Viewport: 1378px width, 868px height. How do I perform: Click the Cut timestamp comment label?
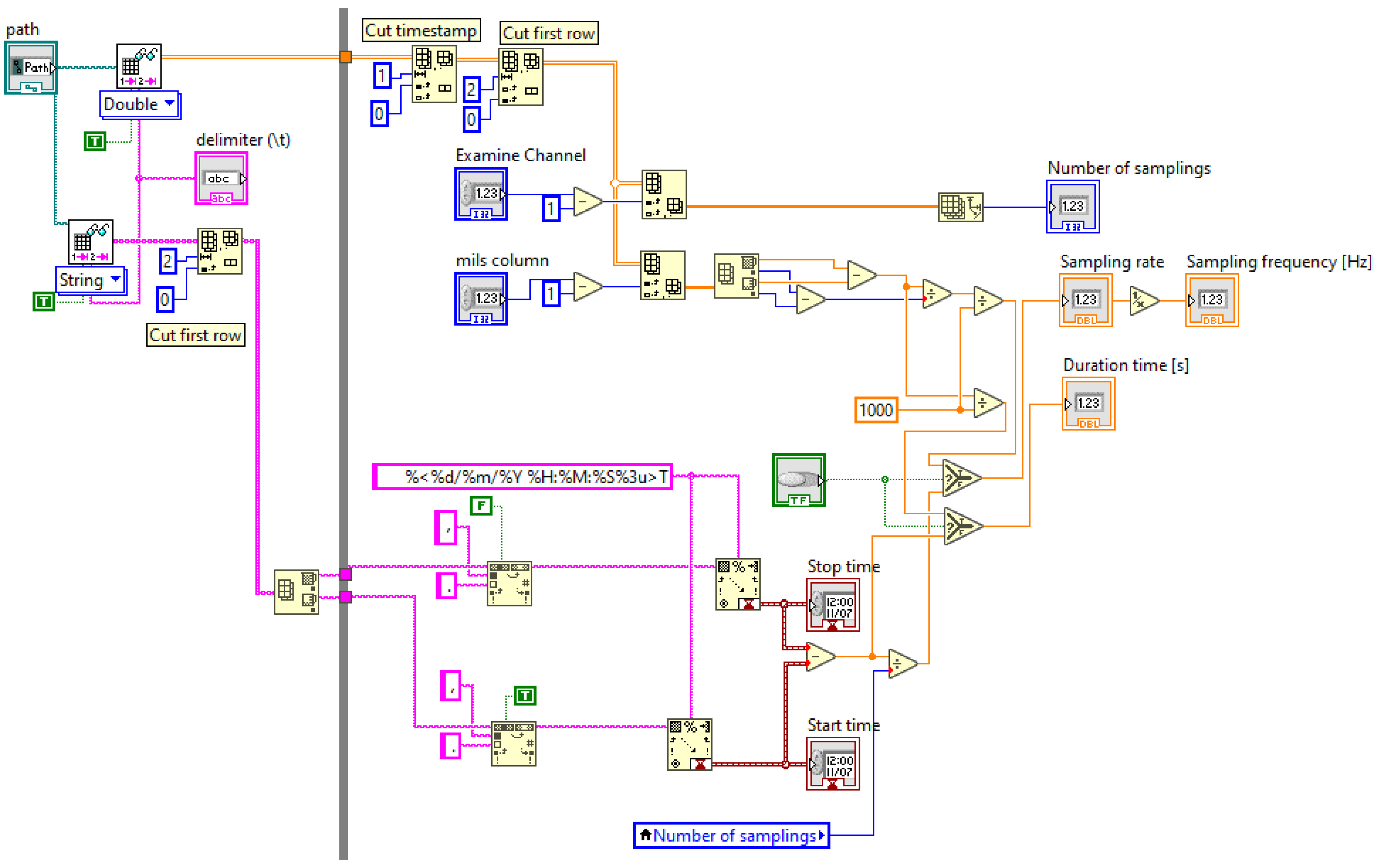point(421,30)
